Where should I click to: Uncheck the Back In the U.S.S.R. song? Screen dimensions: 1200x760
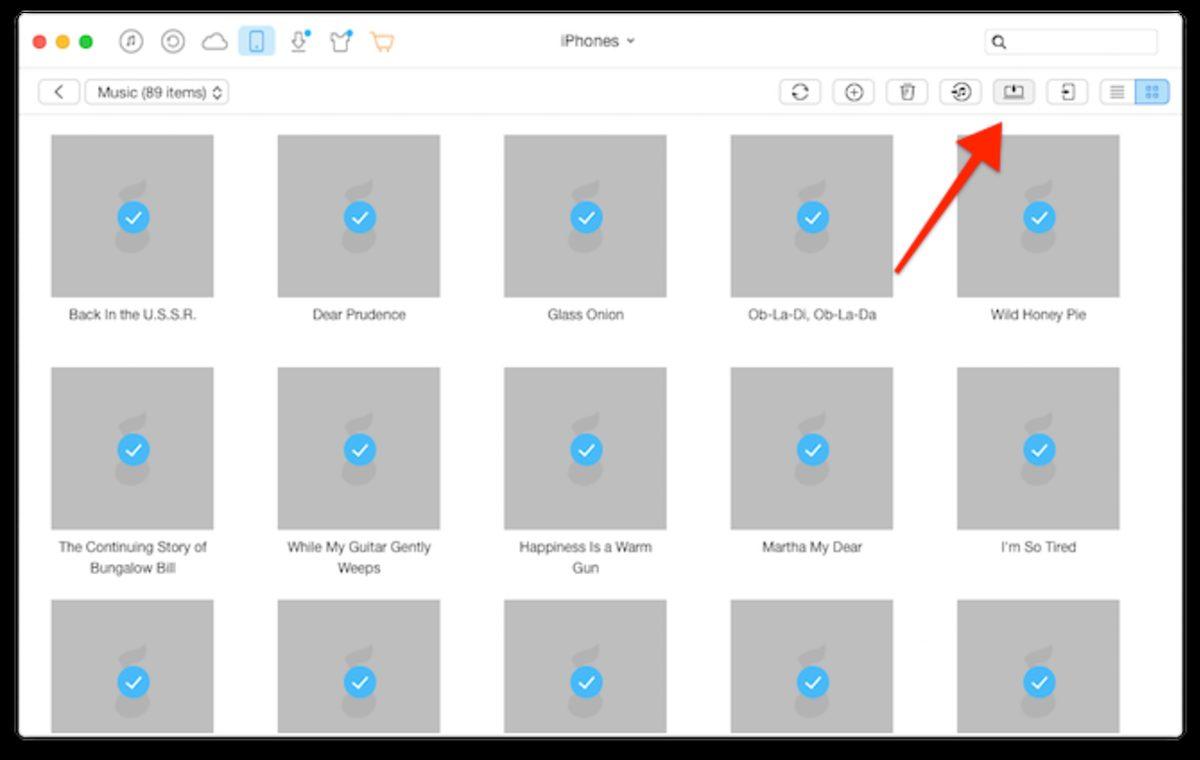point(133,216)
